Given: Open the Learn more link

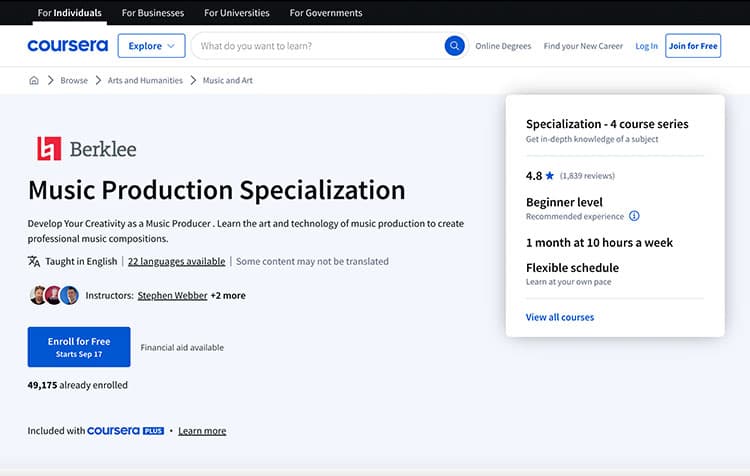Looking at the screenshot, I should click(x=202, y=431).
